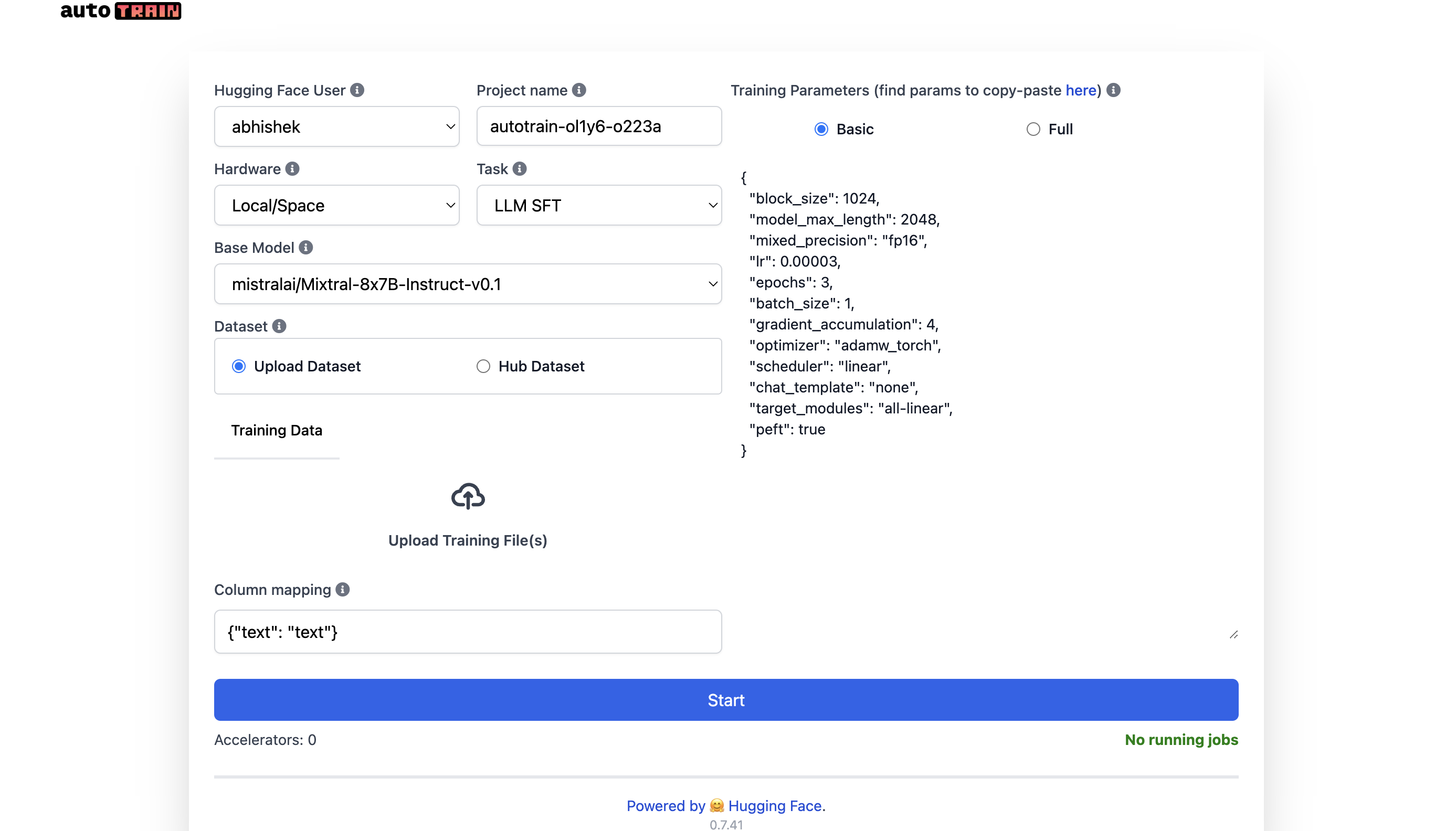Select the Basic parameters radio button

pyautogui.click(x=821, y=130)
